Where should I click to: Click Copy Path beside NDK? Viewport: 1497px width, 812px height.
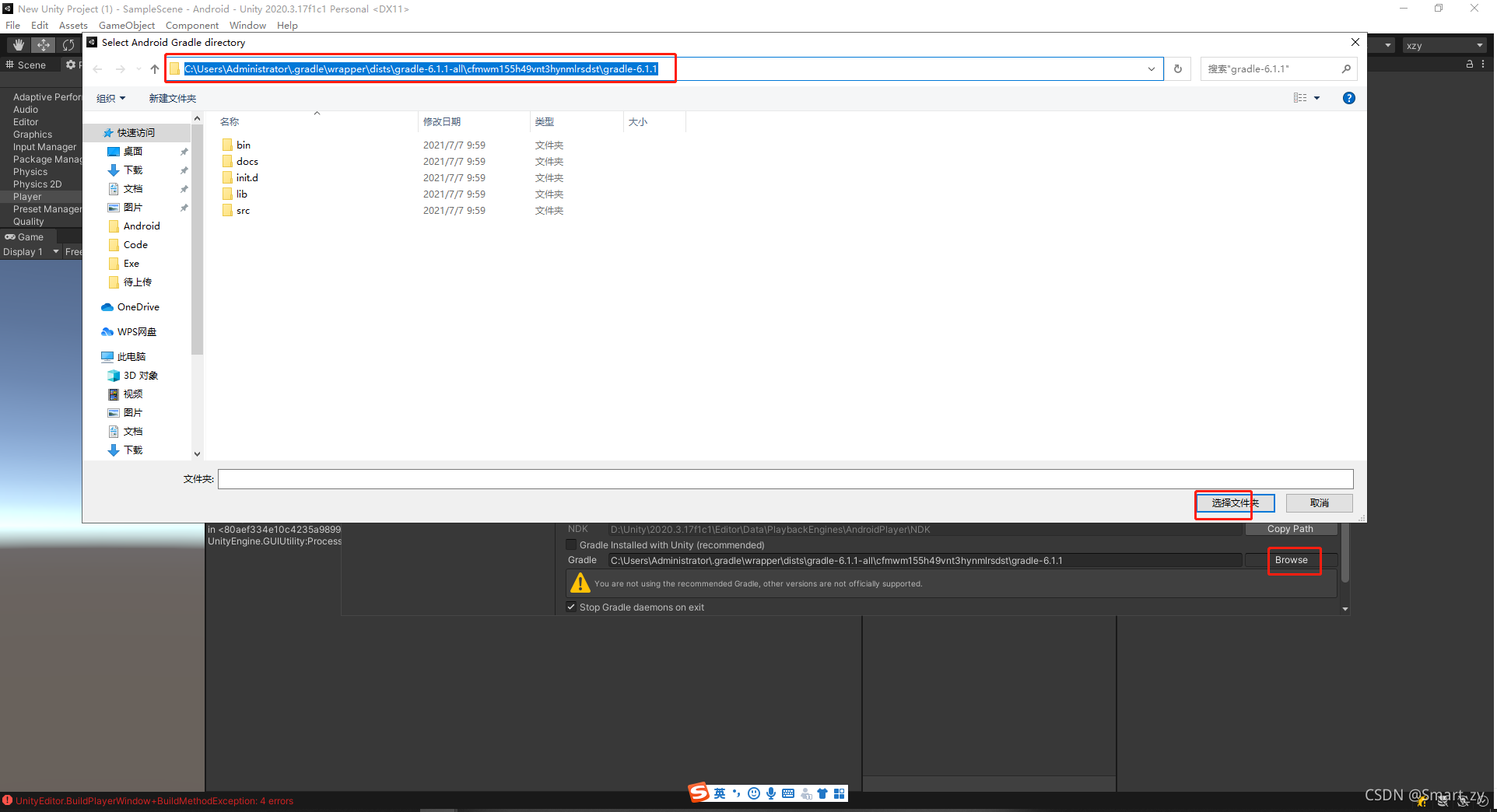1290,529
